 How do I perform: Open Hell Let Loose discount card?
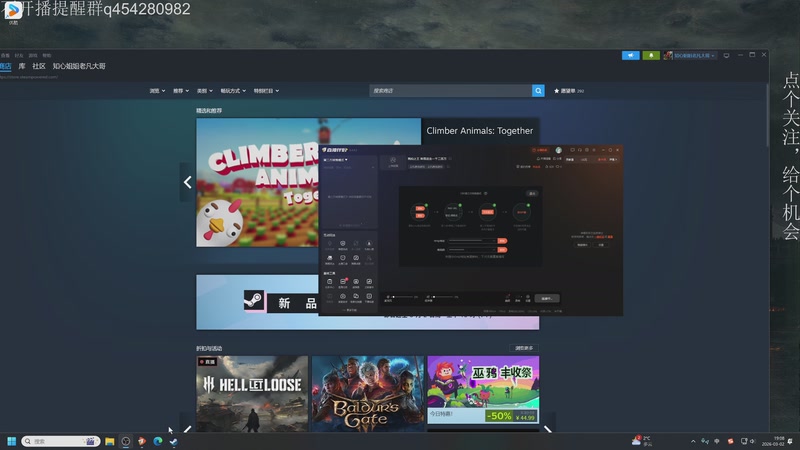click(x=252, y=393)
